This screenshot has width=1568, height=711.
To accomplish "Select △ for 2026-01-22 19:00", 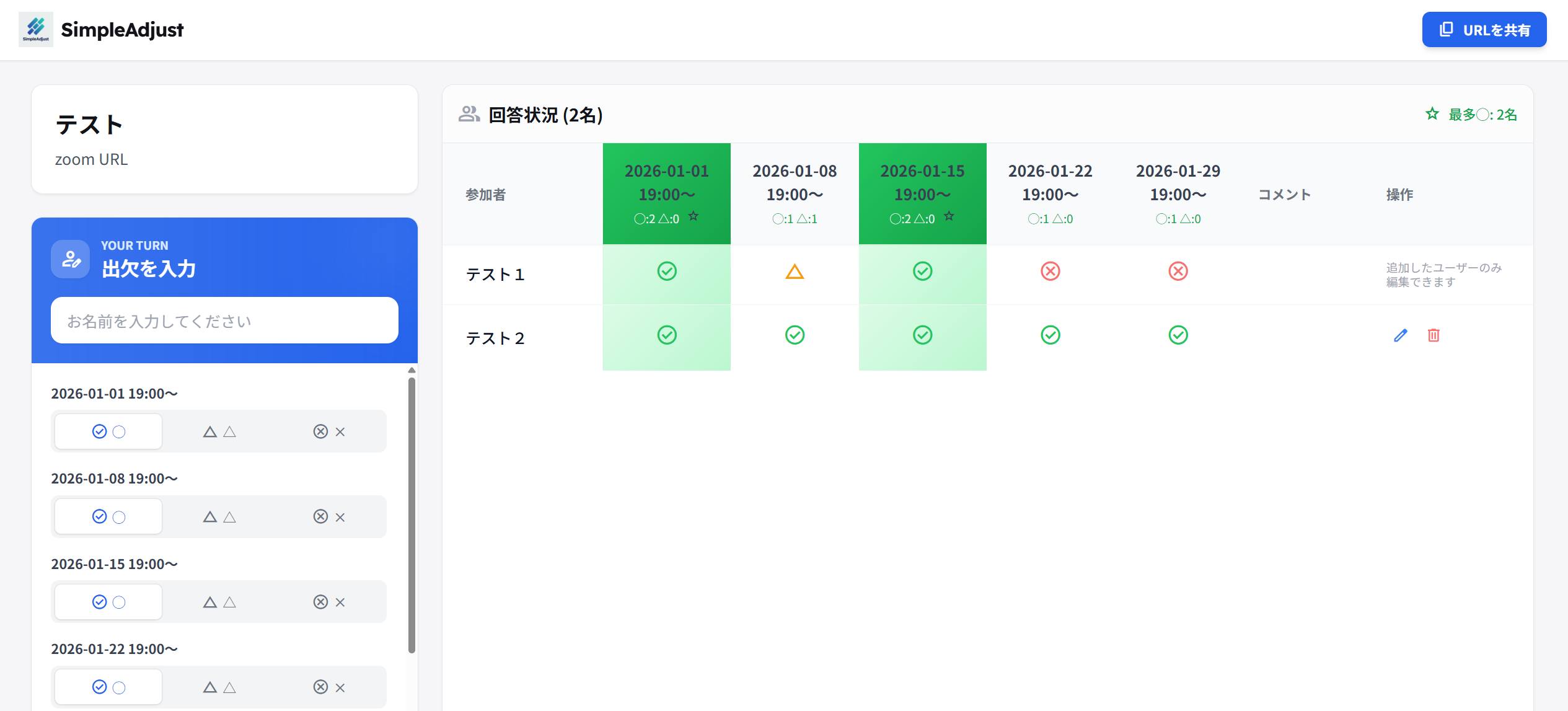I will tap(218, 686).
